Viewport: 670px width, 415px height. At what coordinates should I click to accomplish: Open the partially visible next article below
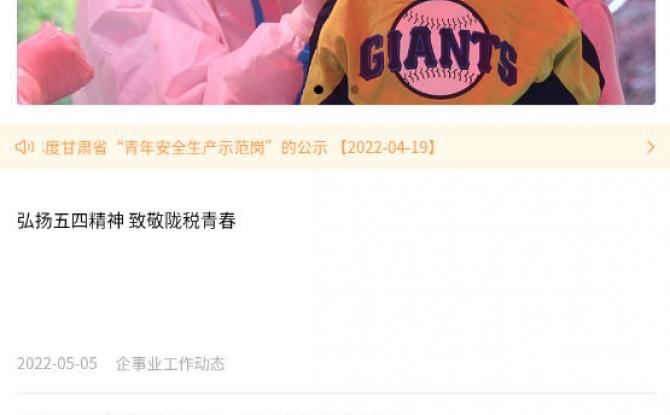214,412
